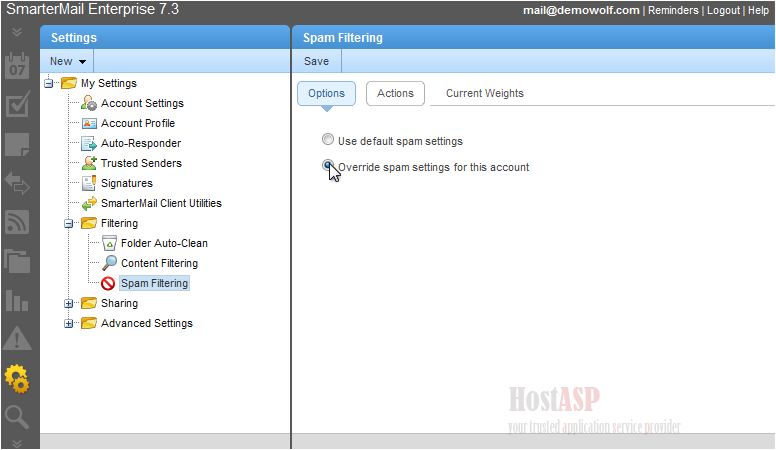This screenshot has height=450, width=776.
Task: Click the Trusted Senders person icon
Action: tap(89, 163)
